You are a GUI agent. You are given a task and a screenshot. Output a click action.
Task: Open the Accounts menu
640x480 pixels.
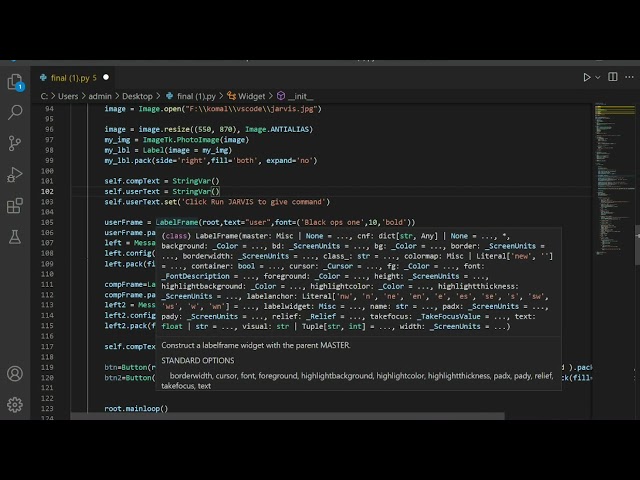15,373
